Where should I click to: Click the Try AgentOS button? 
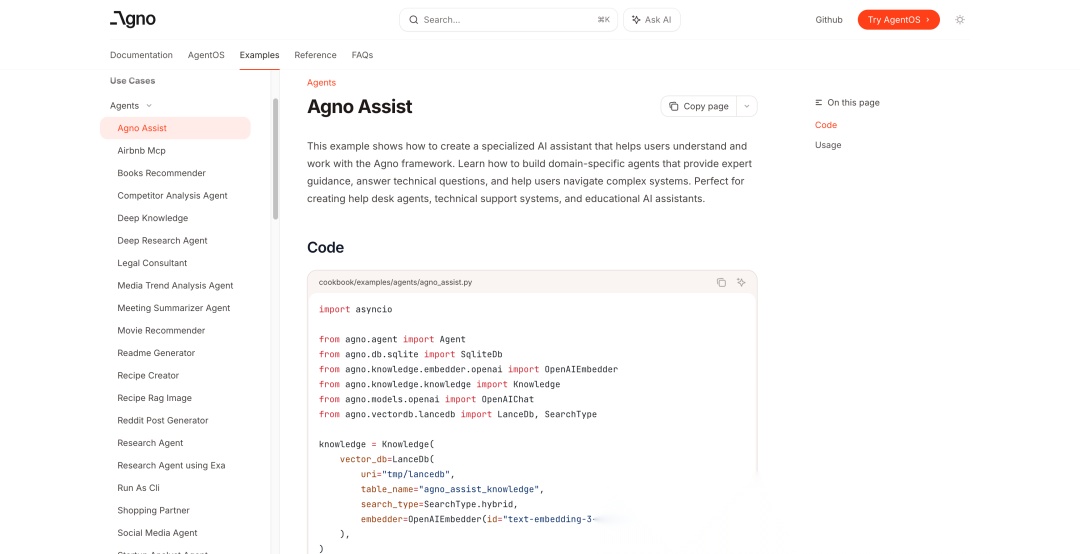(898, 20)
